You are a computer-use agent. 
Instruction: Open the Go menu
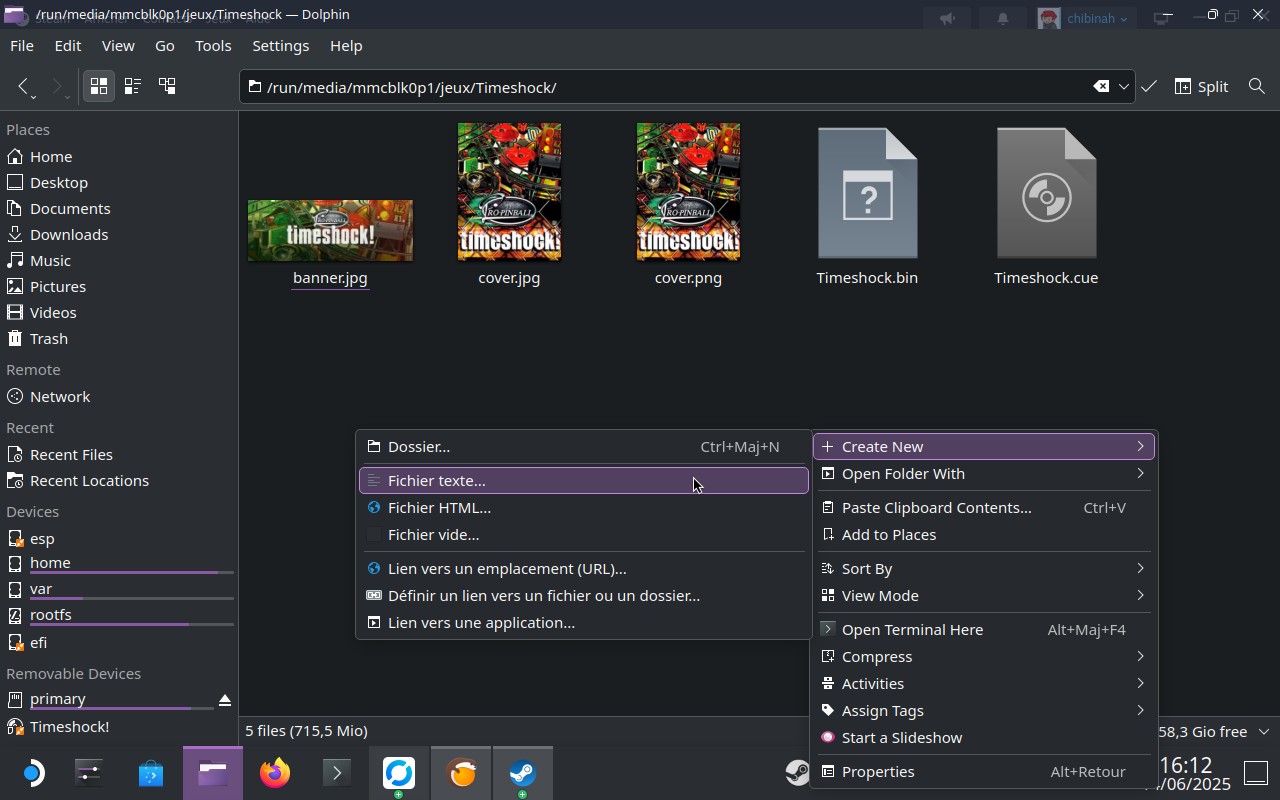(165, 46)
